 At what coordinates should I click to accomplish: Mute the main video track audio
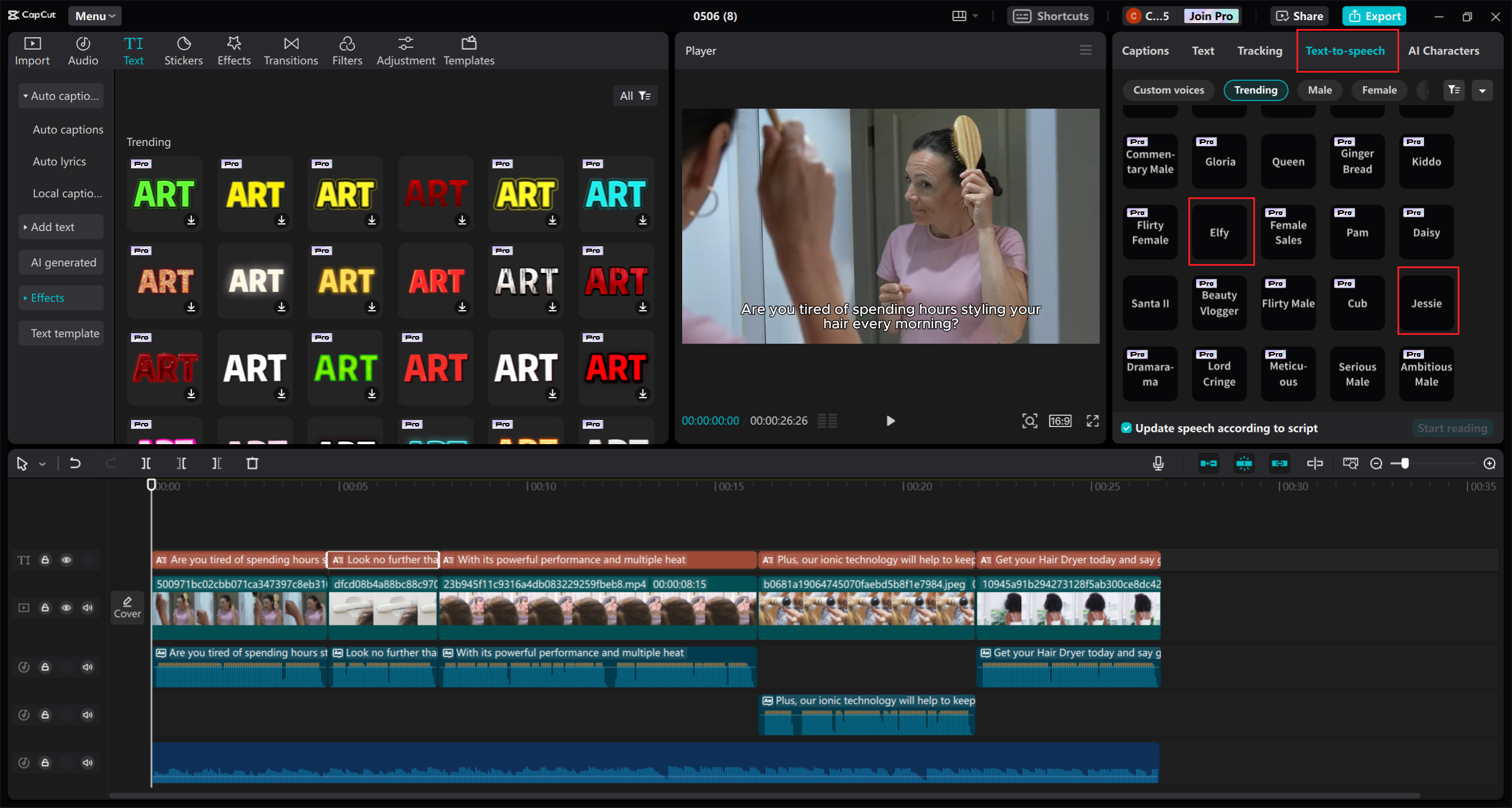click(87, 608)
